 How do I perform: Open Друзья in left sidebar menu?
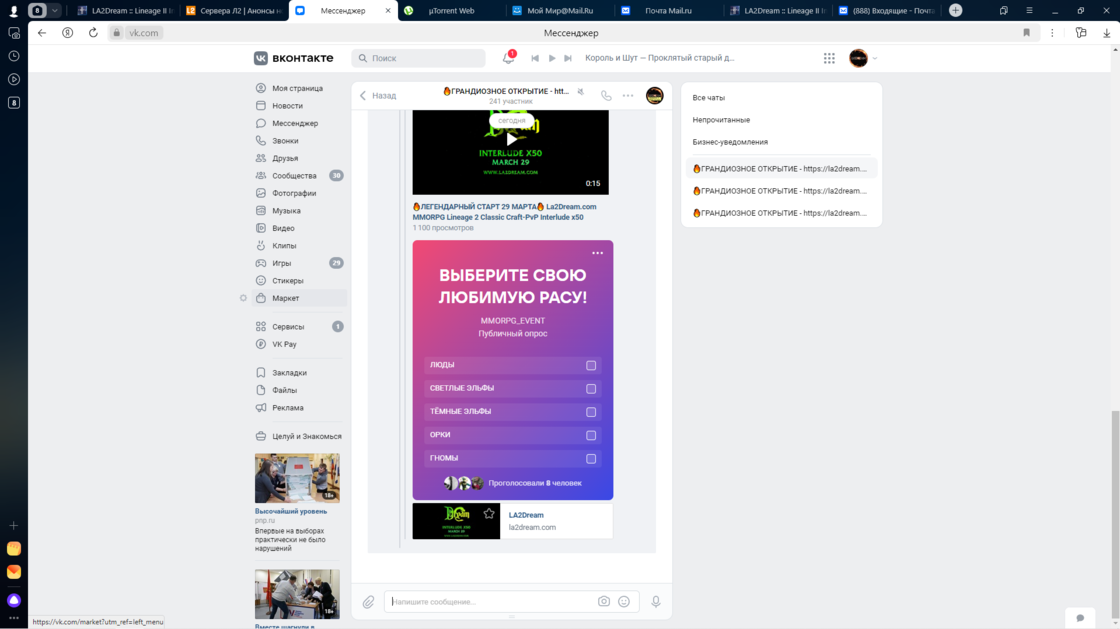click(x=285, y=158)
